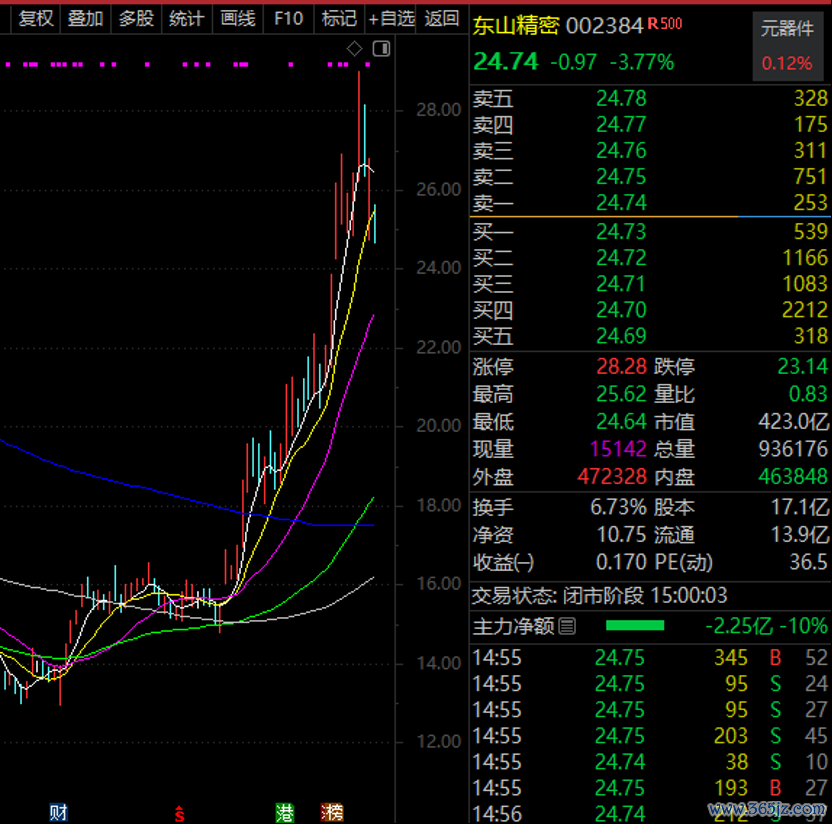Click the 财 financial marker icon
Image resolution: width=832 pixels, height=824 pixels.
[x=58, y=812]
